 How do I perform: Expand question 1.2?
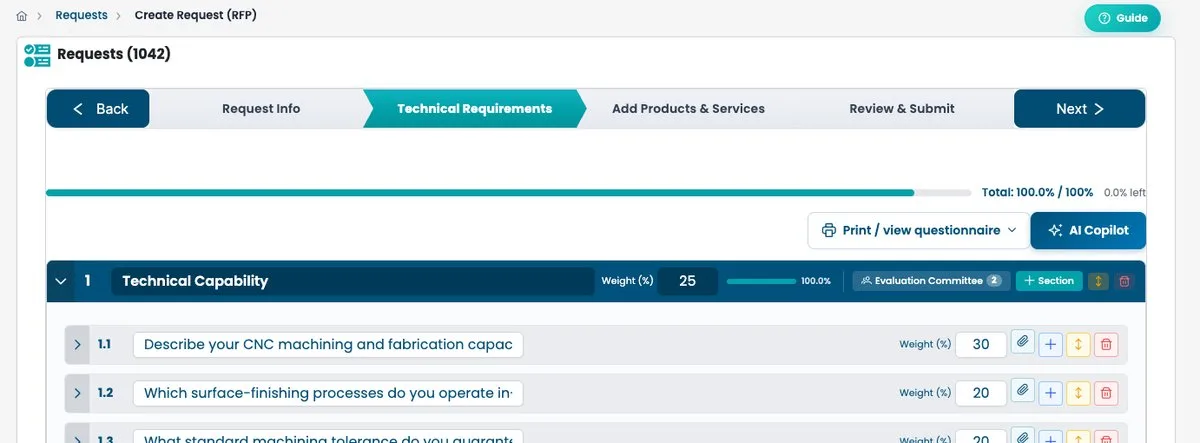point(77,393)
